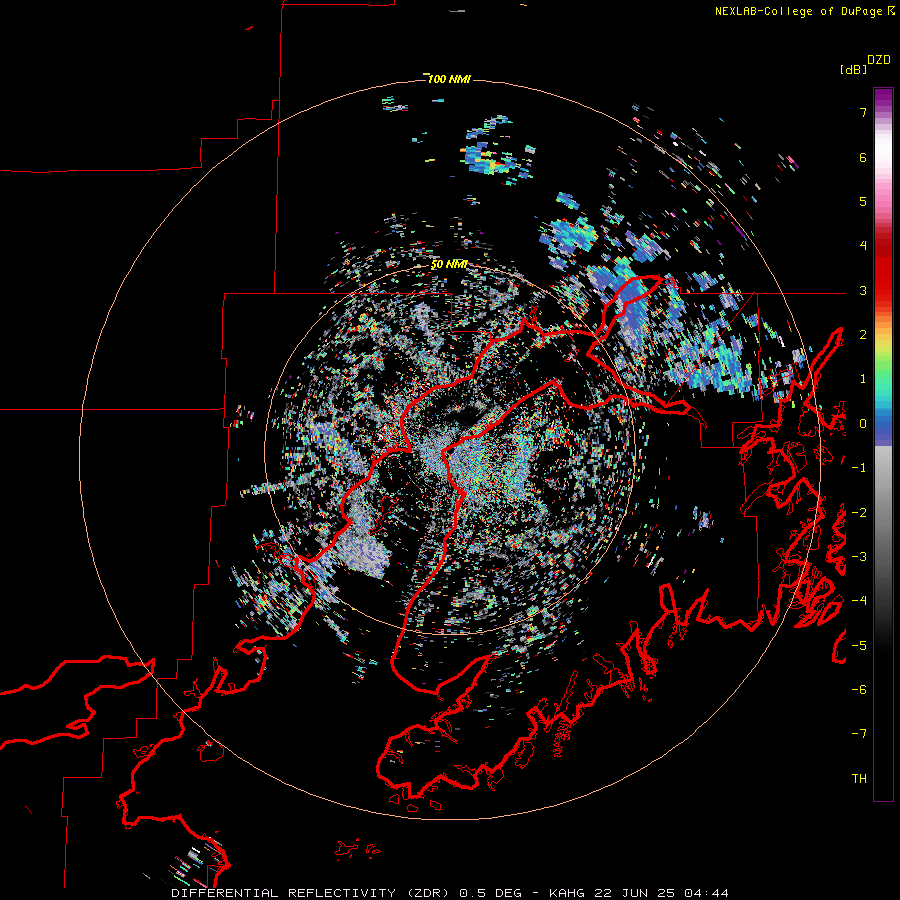Screen dimensions: 900x900
Task: Click the -7 dB colorbar label
Action: click(x=859, y=734)
